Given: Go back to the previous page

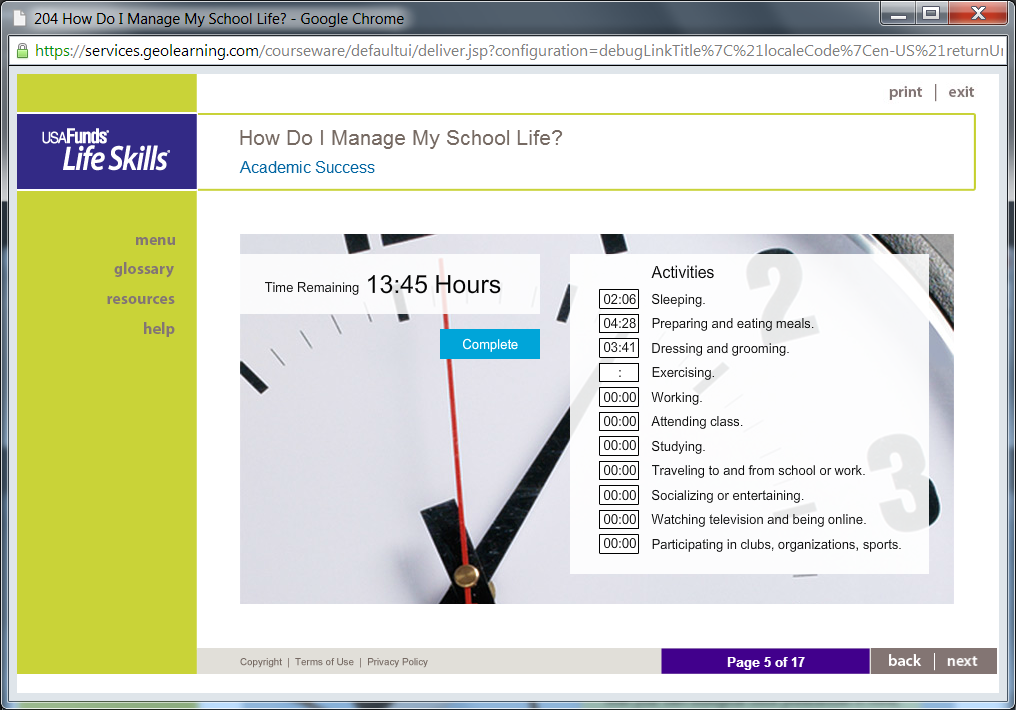Looking at the screenshot, I should point(904,661).
